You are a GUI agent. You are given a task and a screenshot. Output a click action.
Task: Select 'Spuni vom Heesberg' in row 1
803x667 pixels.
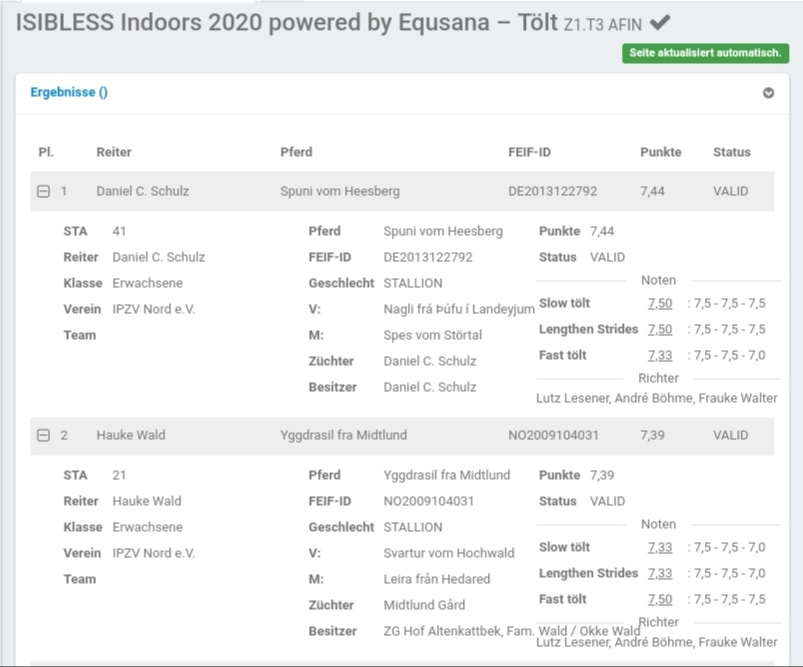click(340, 191)
